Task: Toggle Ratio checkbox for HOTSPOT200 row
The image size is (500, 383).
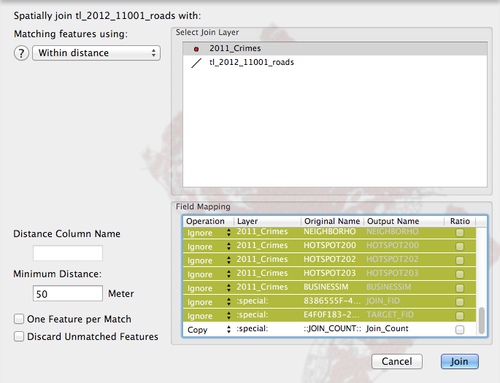Action: pos(460,246)
